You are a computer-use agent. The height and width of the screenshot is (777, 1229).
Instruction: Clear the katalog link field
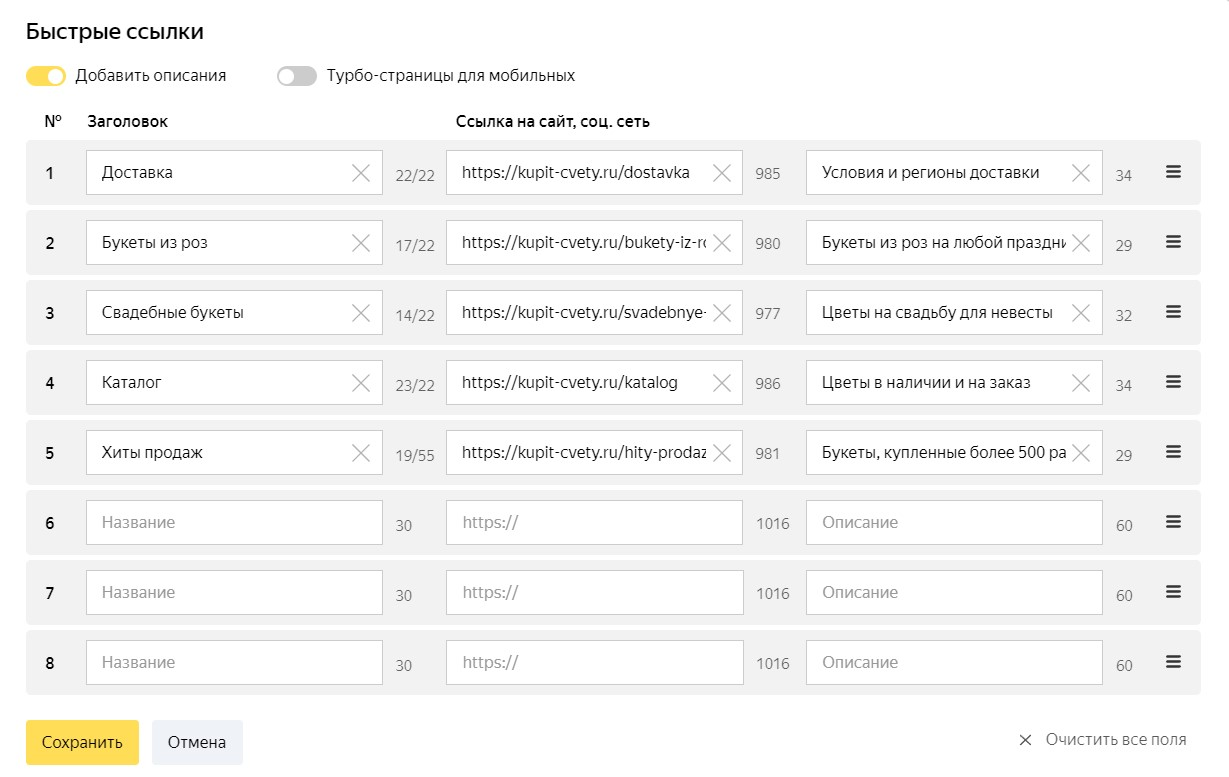(721, 383)
